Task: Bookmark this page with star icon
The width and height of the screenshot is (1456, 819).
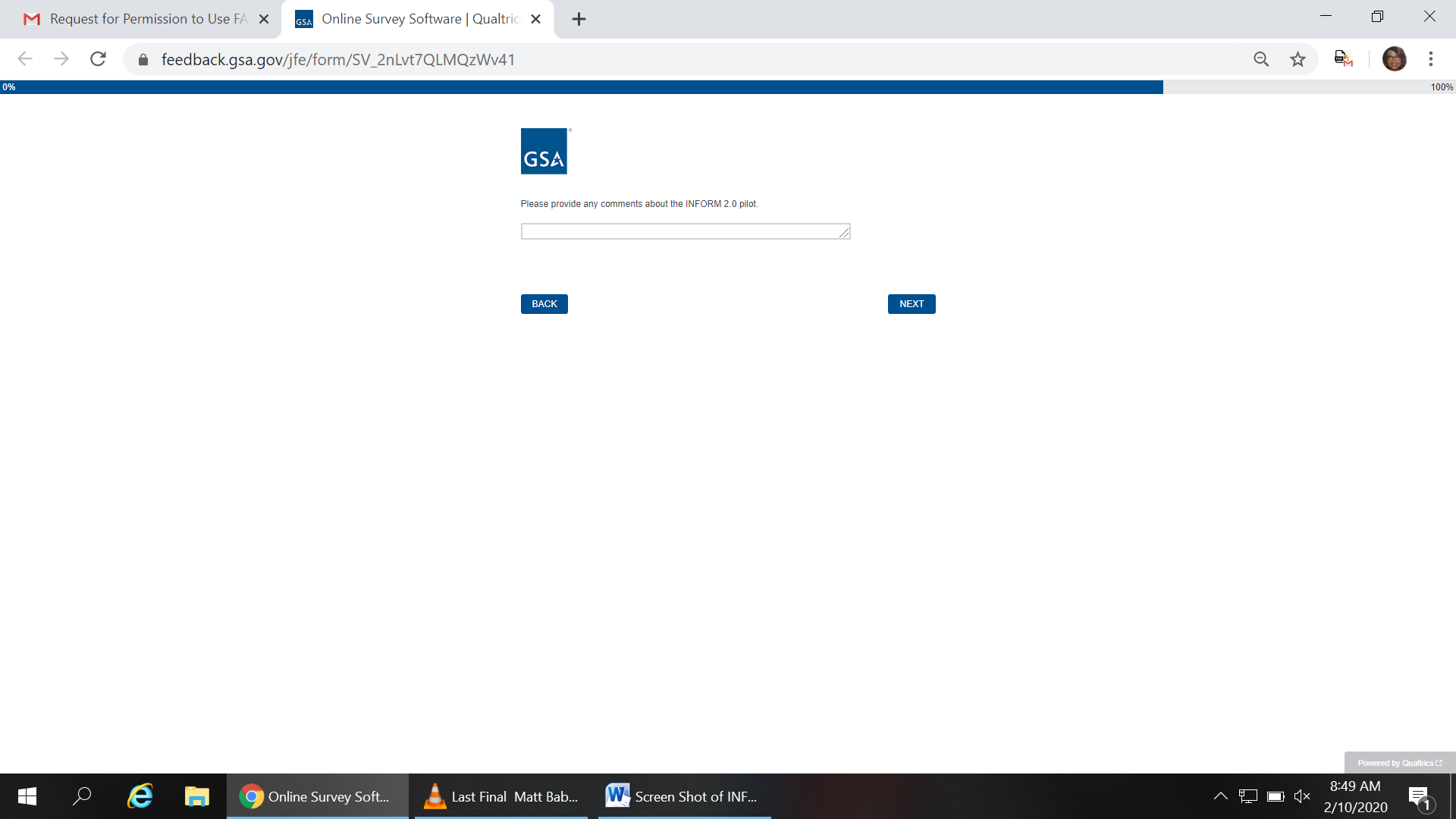Action: [x=1298, y=59]
